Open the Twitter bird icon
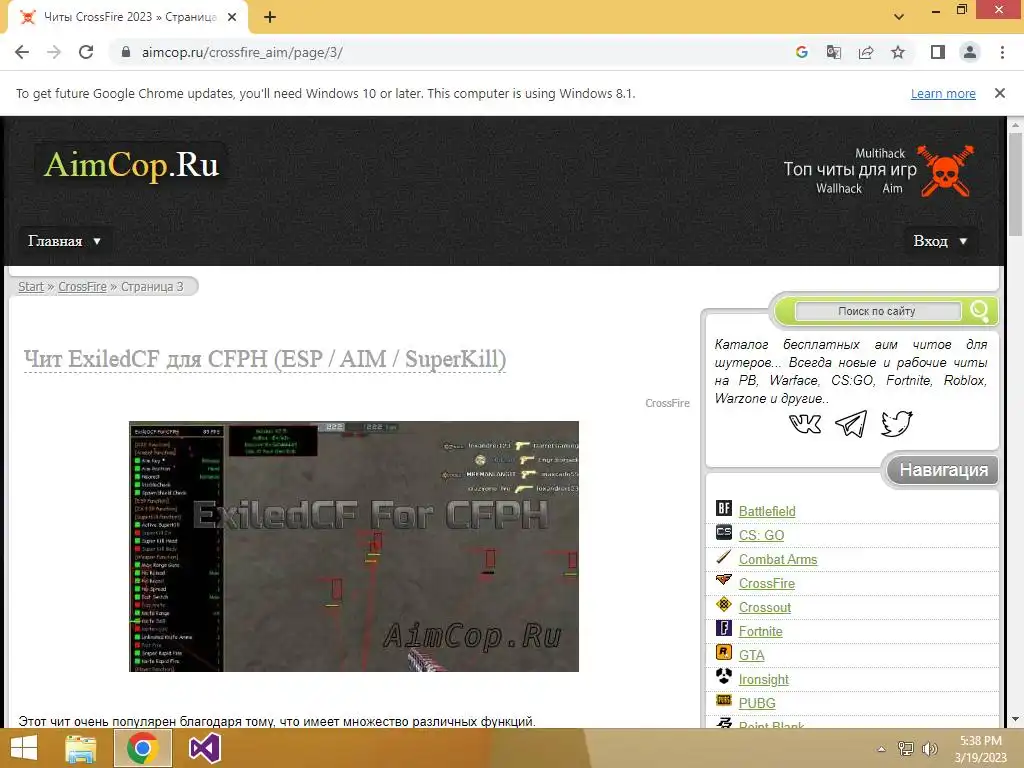Screen dimensions: 1024x768 (x=896, y=424)
